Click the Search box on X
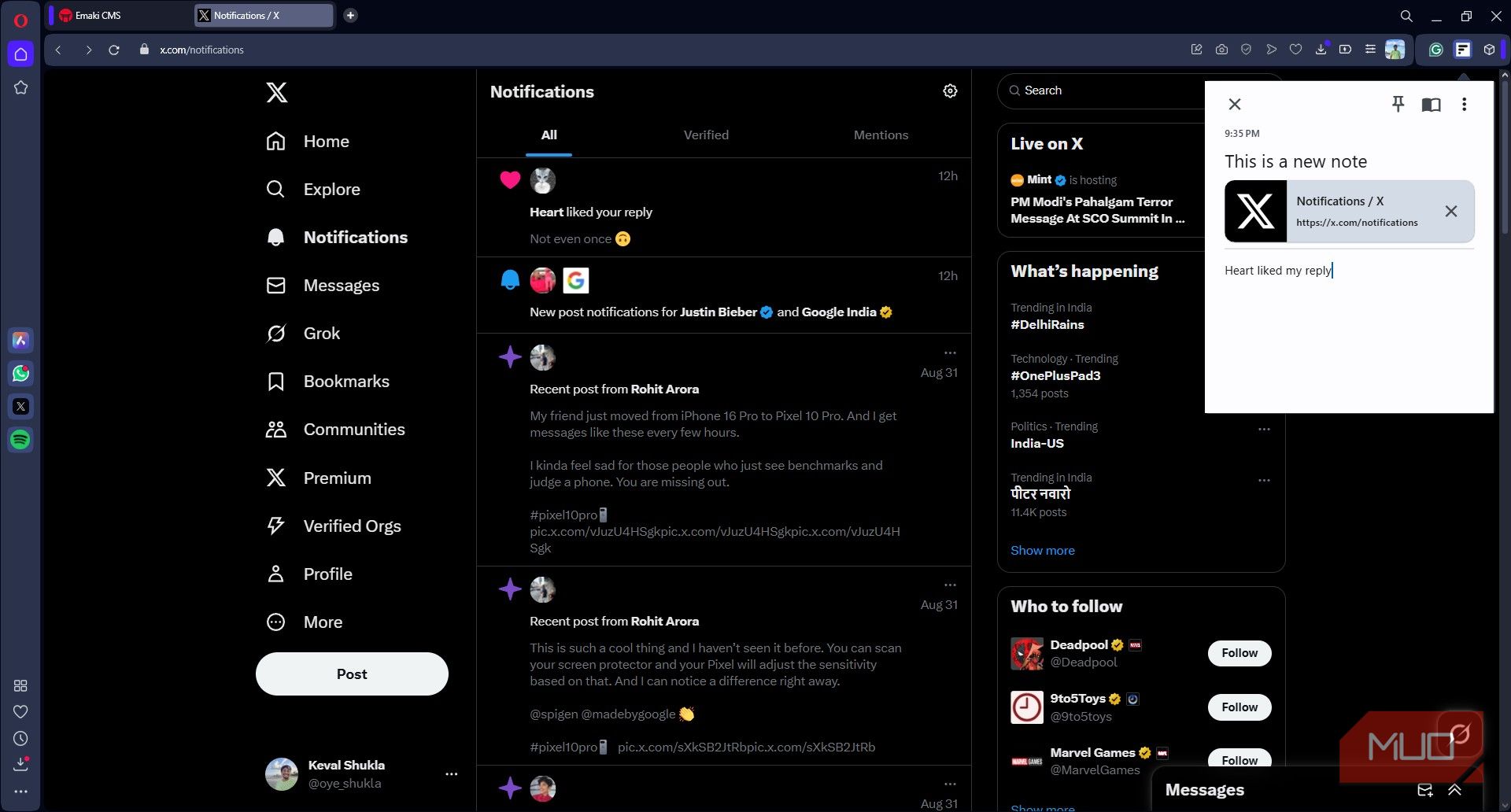The height and width of the screenshot is (812, 1511). point(1102,90)
